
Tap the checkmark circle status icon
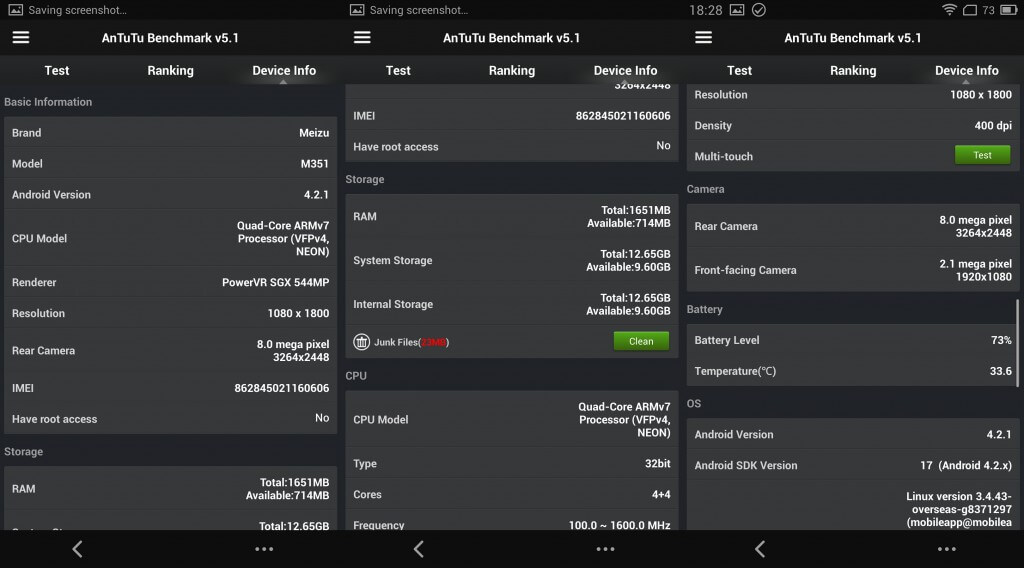[x=758, y=10]
